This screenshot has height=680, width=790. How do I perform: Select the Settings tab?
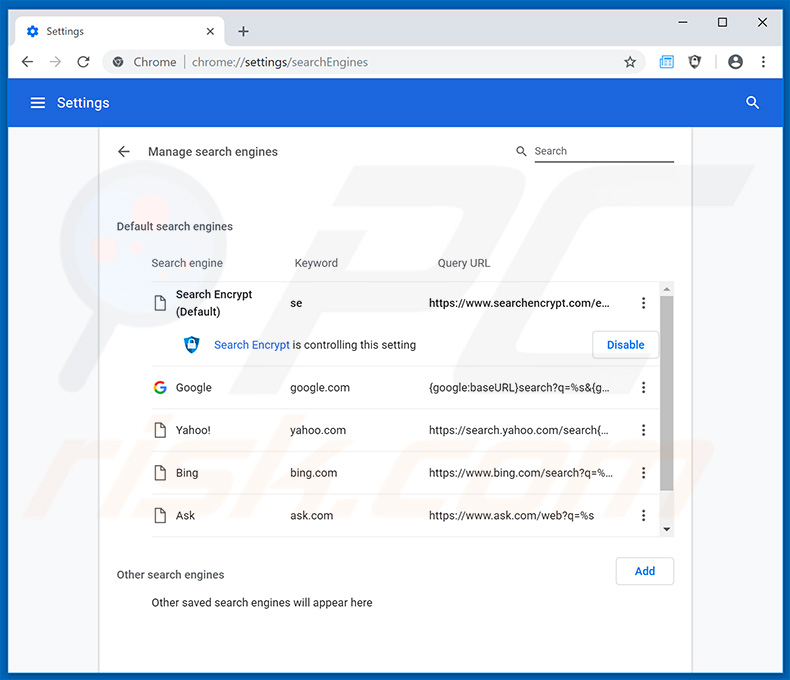click(x=120, y=31)
